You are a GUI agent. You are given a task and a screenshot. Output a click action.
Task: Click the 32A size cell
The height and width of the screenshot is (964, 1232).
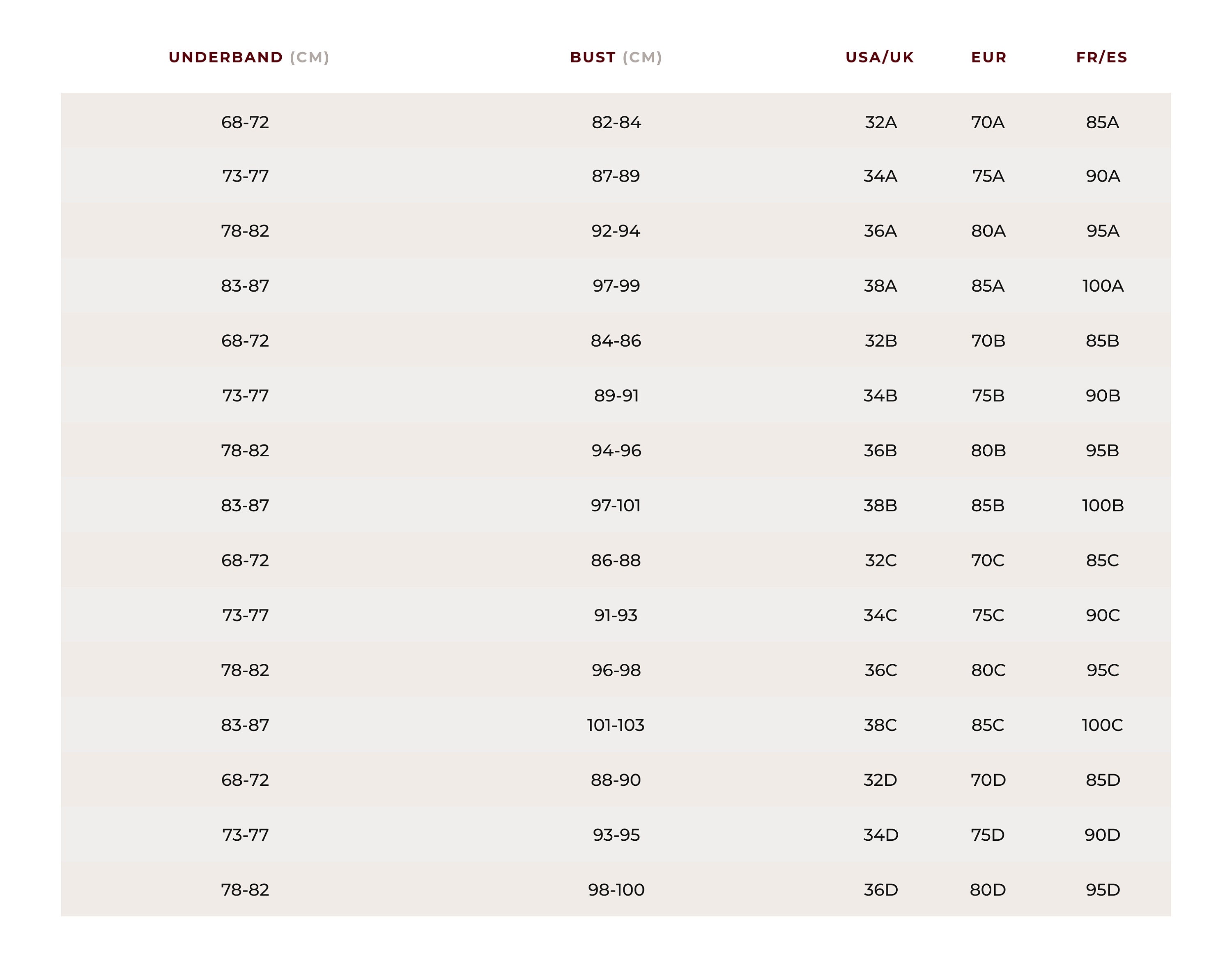tap(881, 122)
